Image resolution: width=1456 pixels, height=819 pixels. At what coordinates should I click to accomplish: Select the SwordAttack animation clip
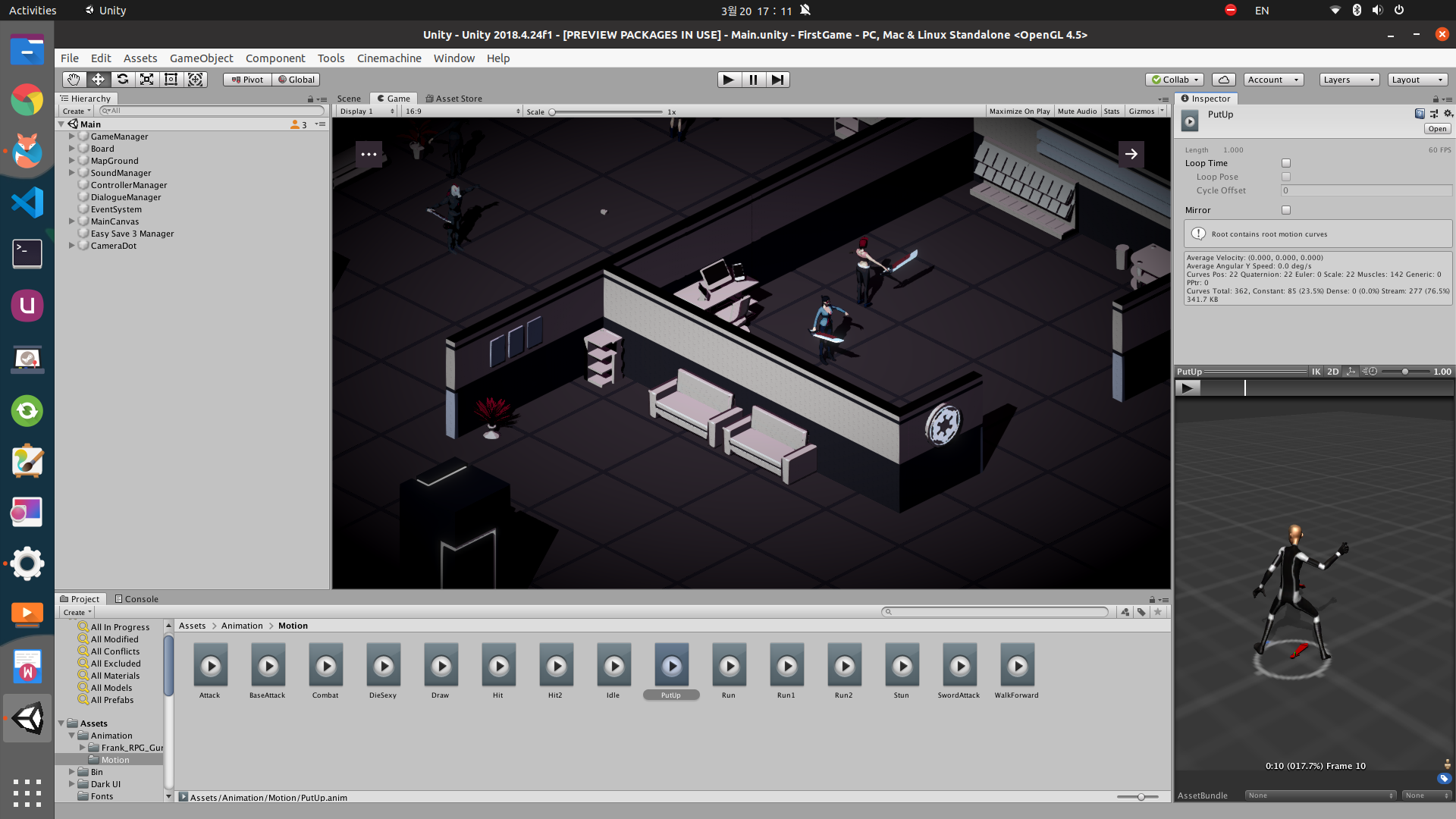point(959,671)
